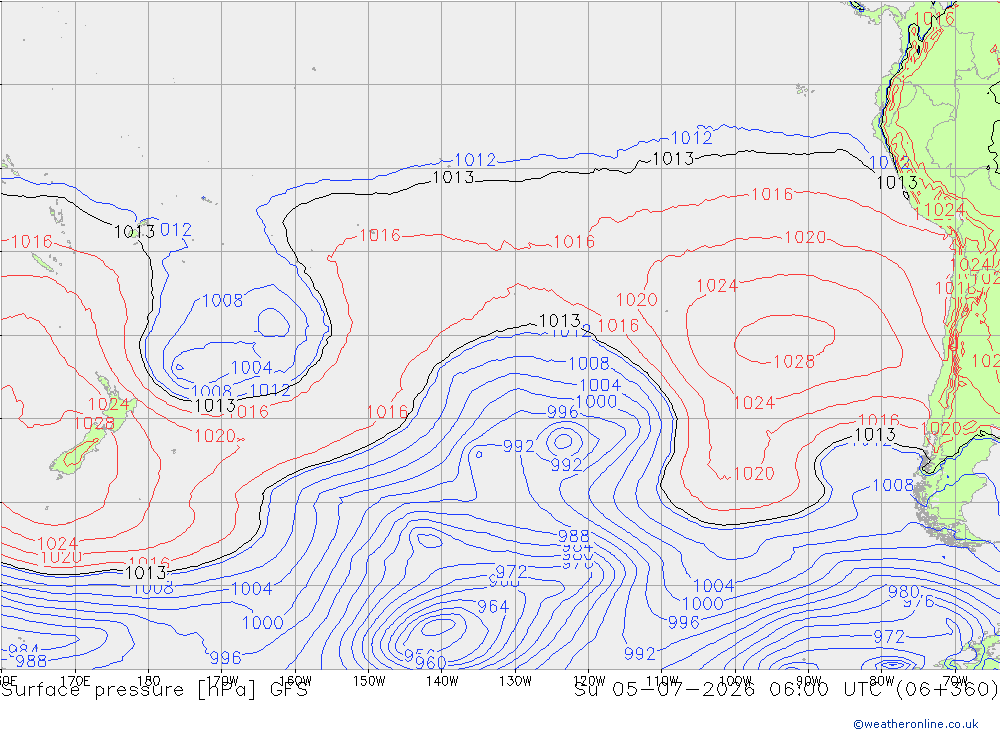Screen dimensions: 1000x733
Task: Click the 100W longitude axis label
Action: (x=735, y=681)
